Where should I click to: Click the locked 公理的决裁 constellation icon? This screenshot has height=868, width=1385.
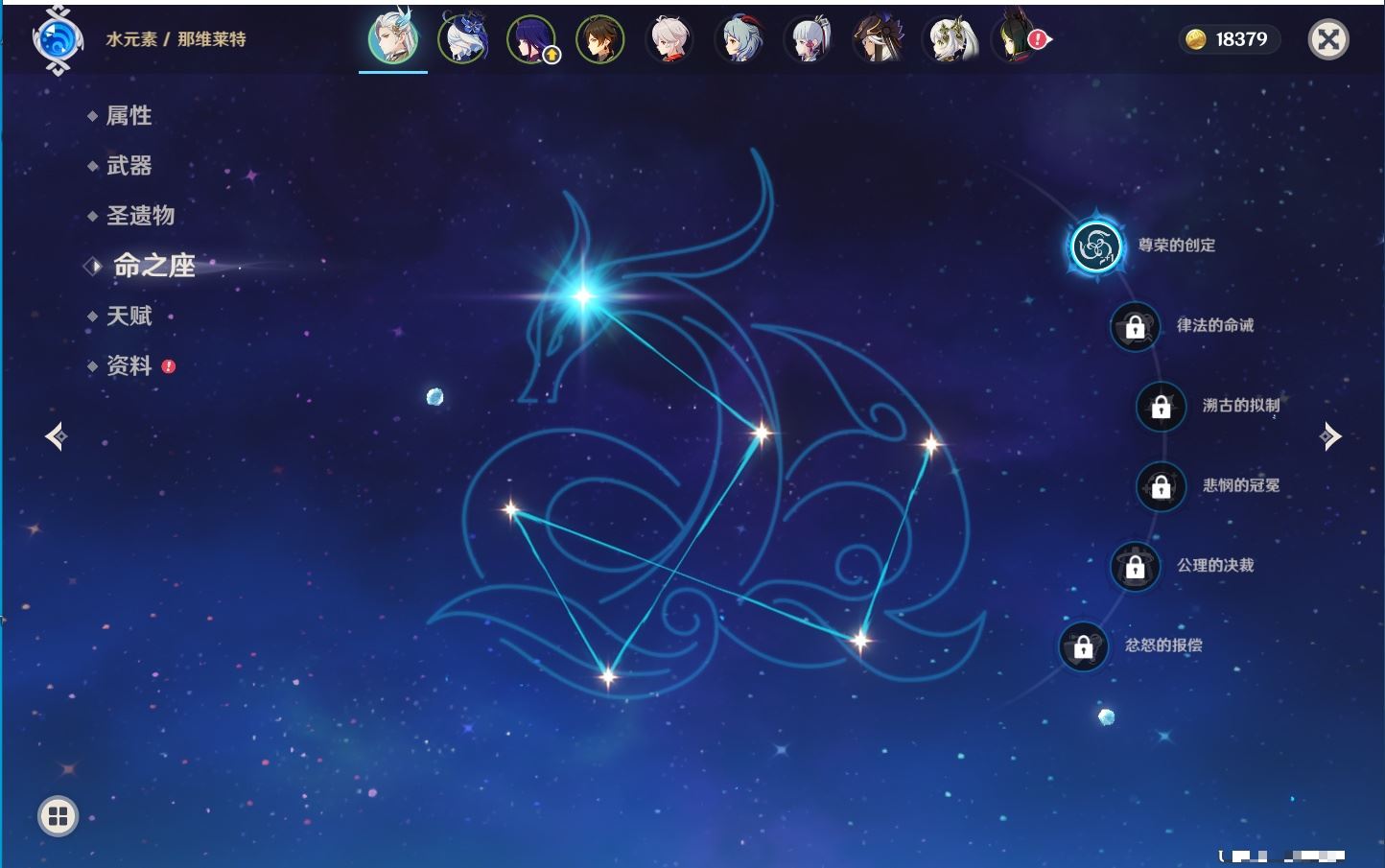pos(1135,566)
